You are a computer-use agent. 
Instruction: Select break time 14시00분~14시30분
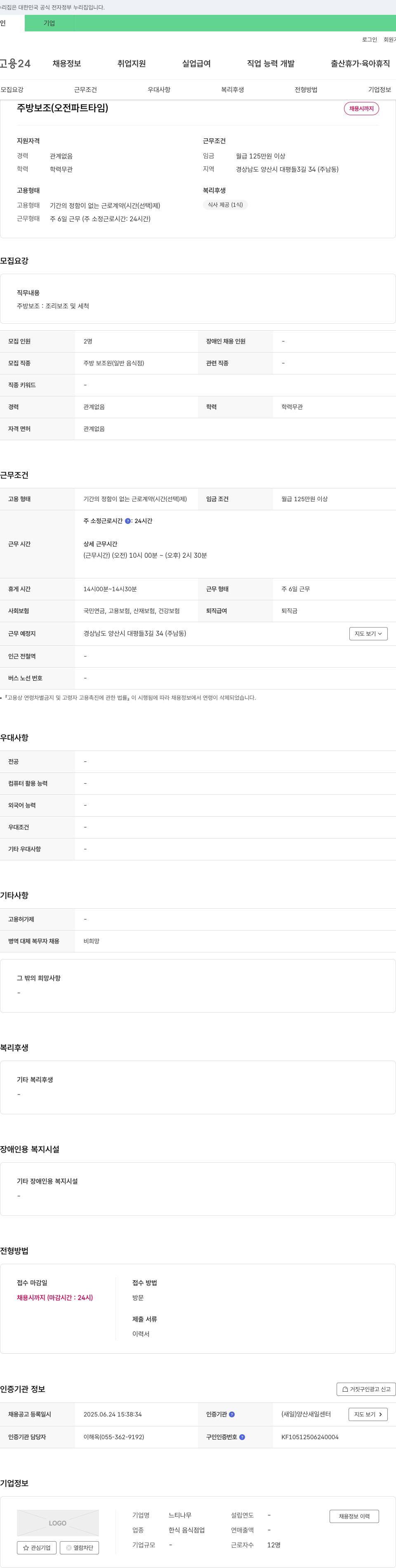click(110, 589)
